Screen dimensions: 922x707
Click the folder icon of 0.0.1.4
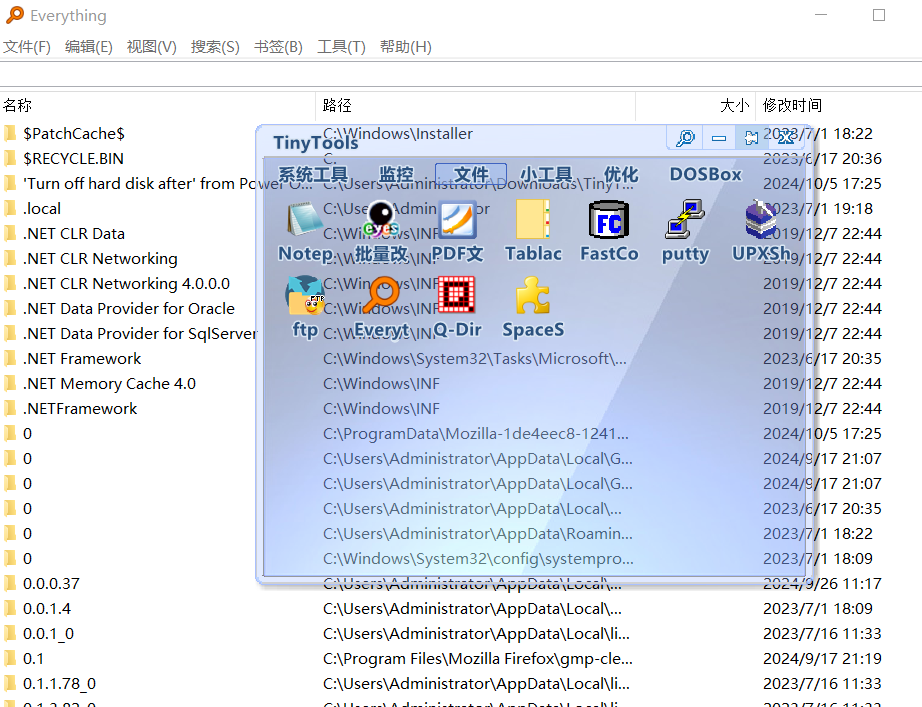10,608
